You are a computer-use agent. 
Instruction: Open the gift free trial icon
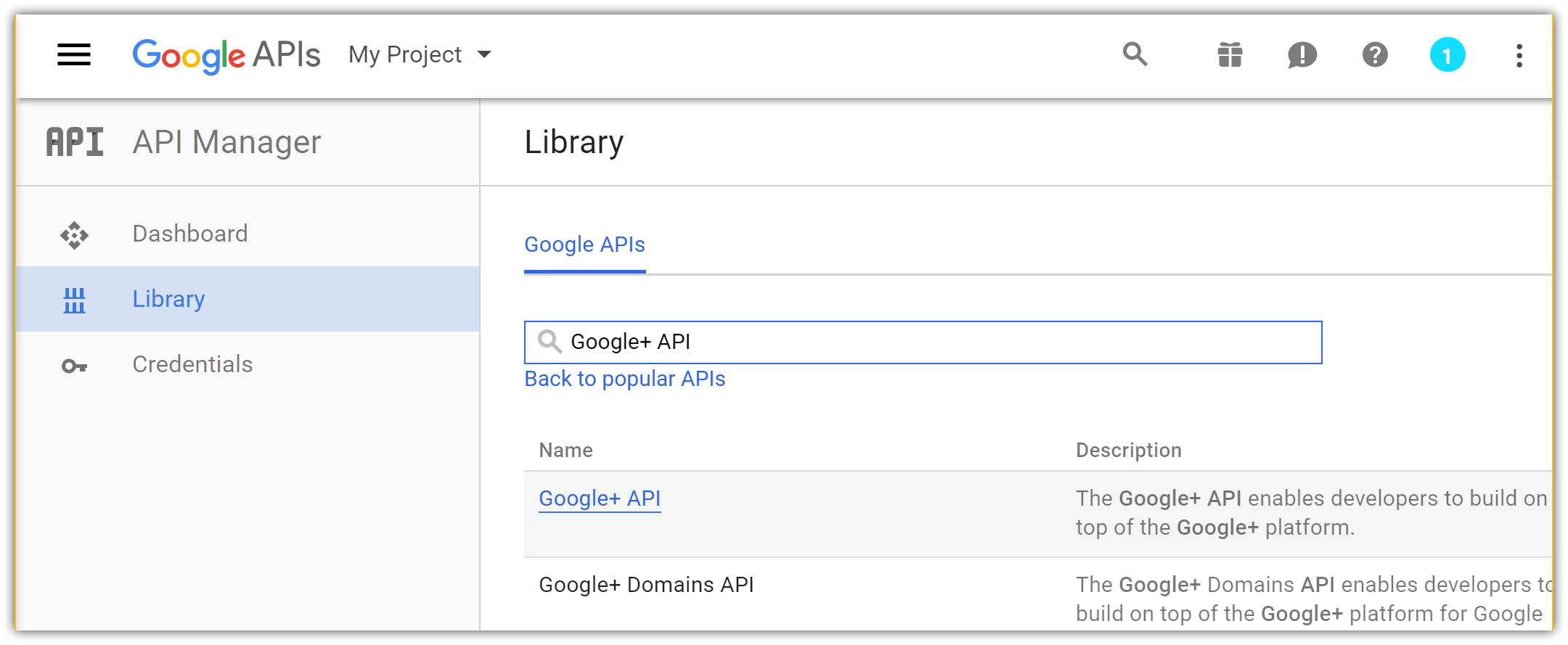1230,54
